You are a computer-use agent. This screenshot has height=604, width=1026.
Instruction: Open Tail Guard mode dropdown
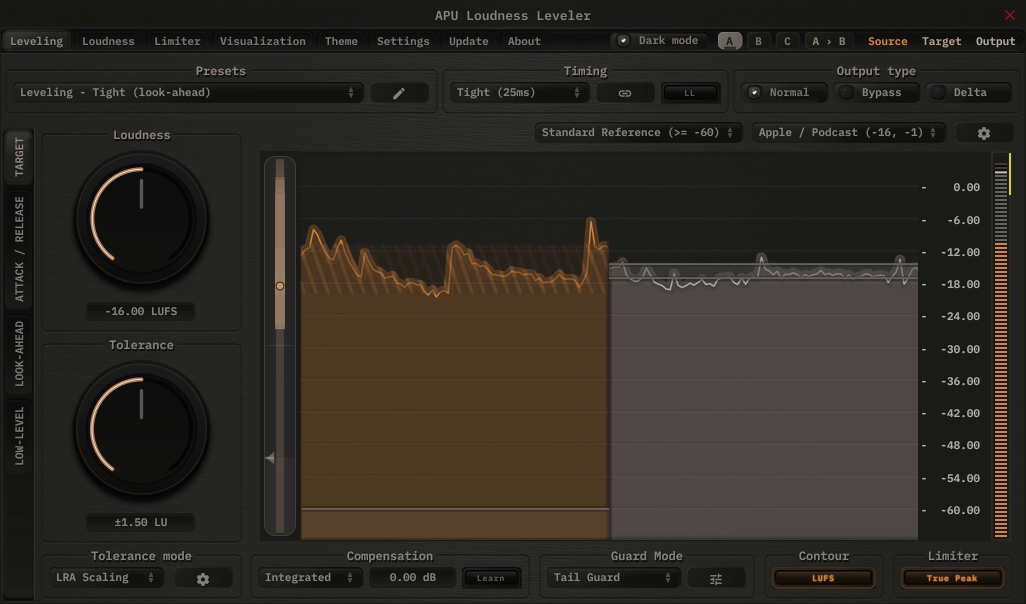613,578
